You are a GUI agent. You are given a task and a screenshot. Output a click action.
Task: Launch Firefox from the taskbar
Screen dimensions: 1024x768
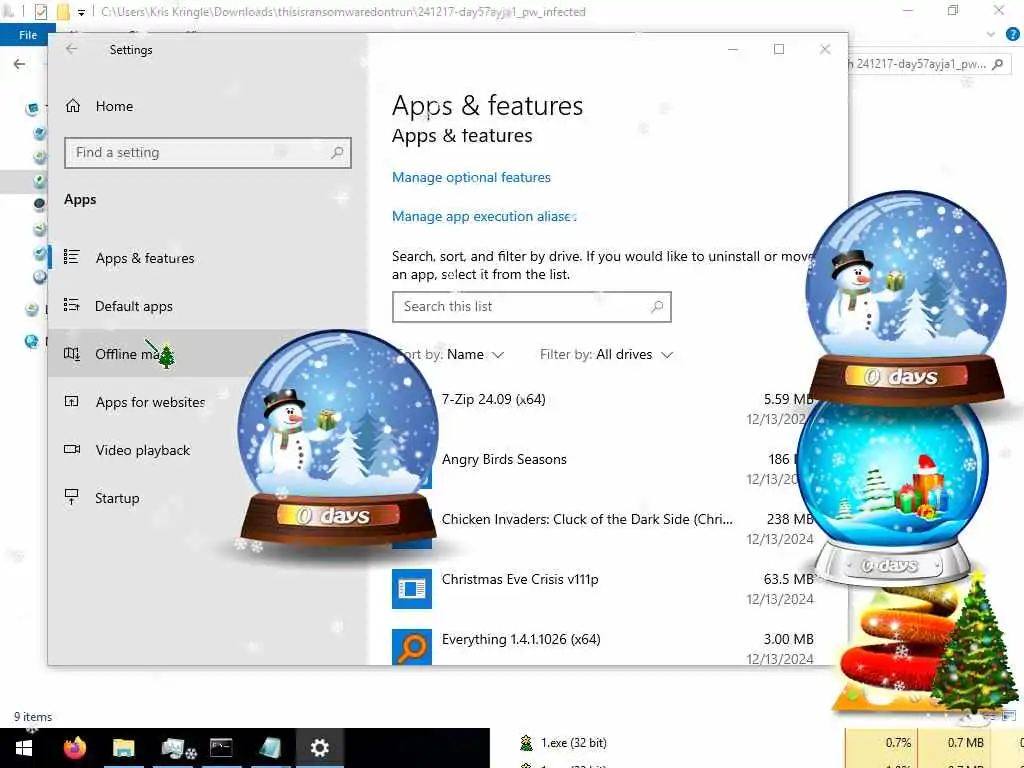pyautogui.click(x=74, y=748)
